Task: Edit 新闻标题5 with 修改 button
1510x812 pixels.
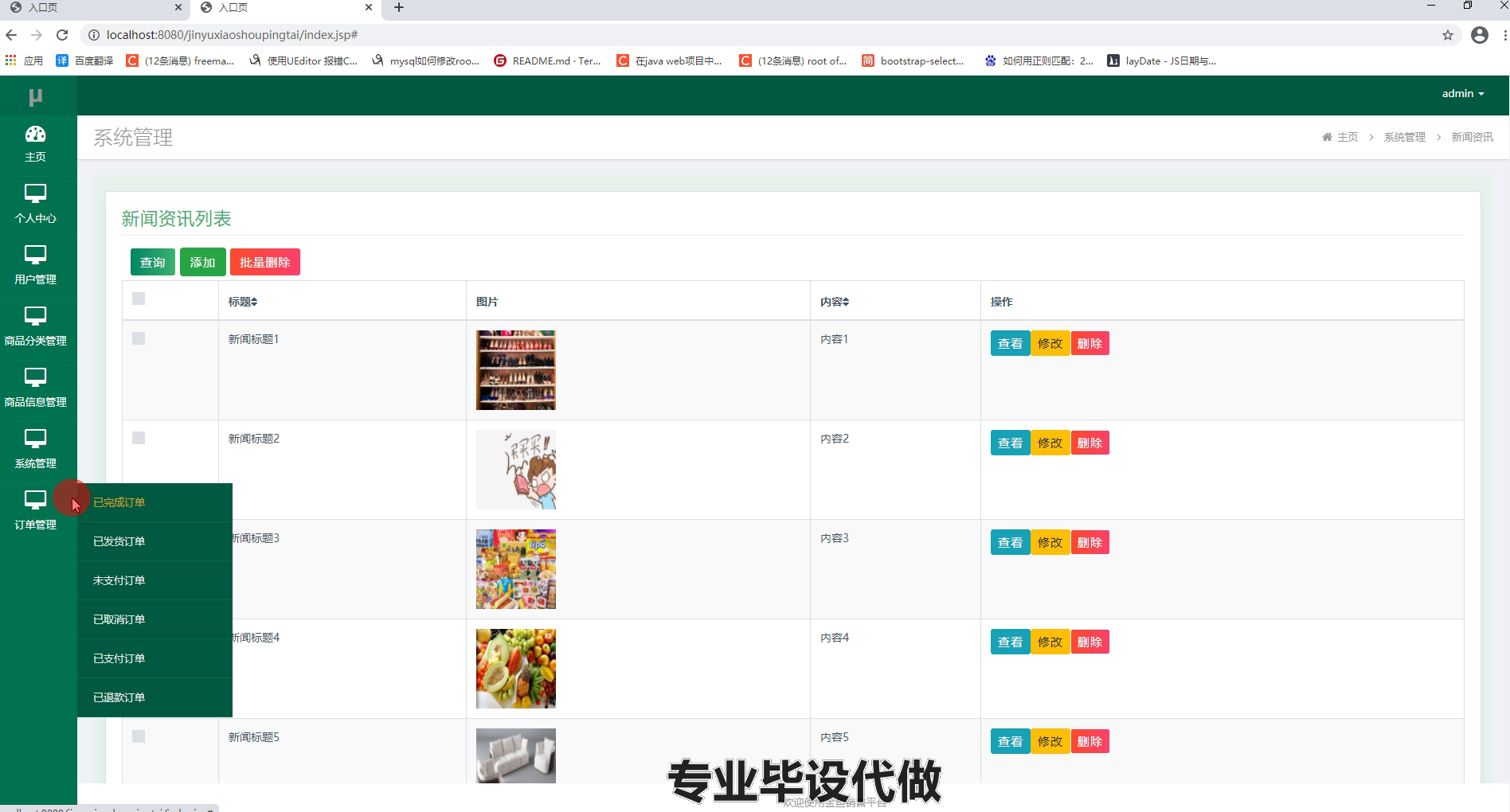Action: point(1050,741)
